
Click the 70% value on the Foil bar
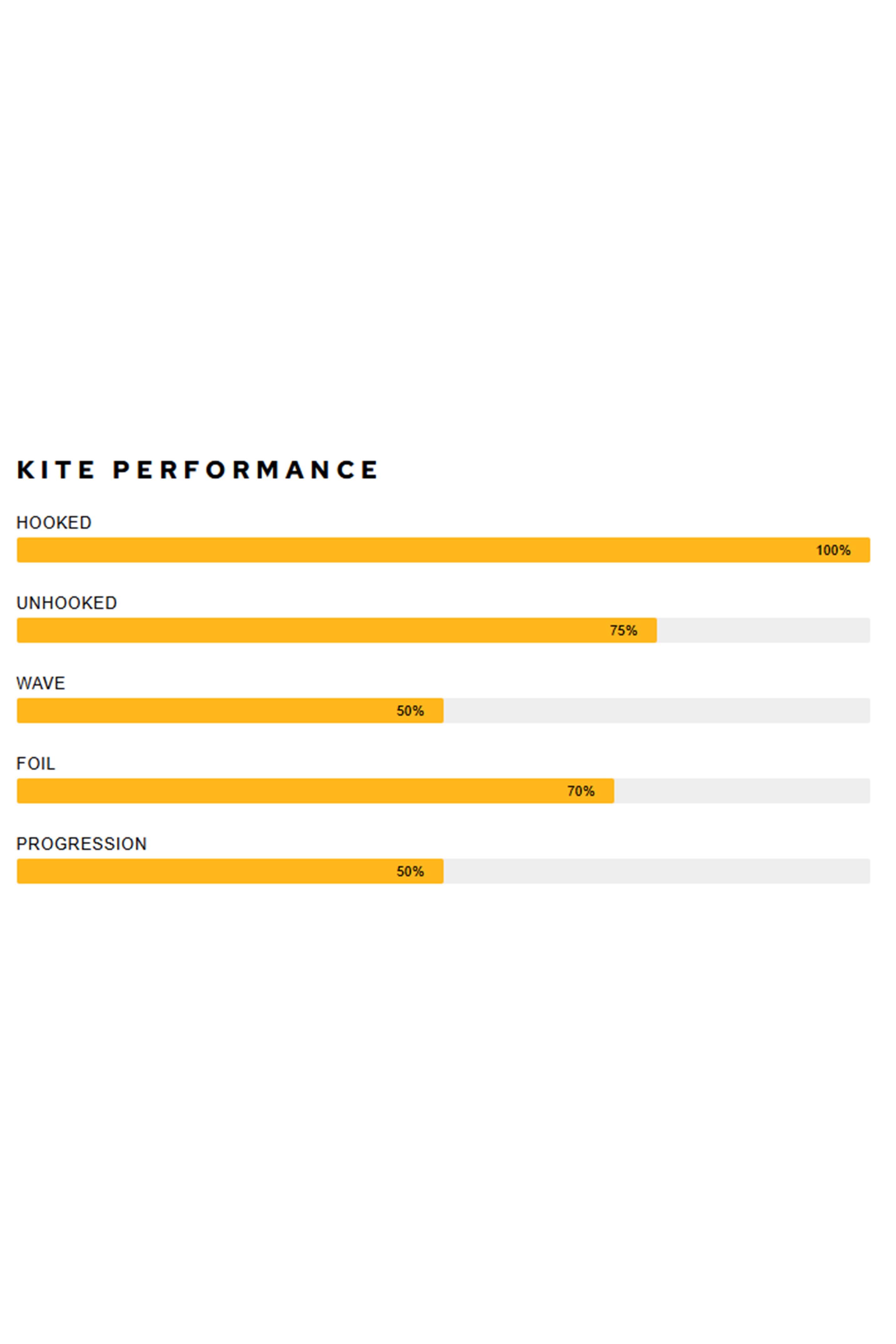click(581, 791)
